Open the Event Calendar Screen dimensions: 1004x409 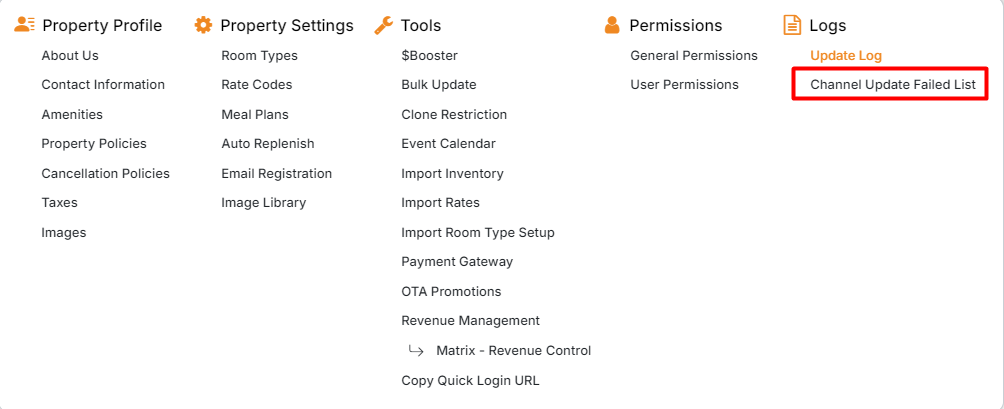coord(448,144)
